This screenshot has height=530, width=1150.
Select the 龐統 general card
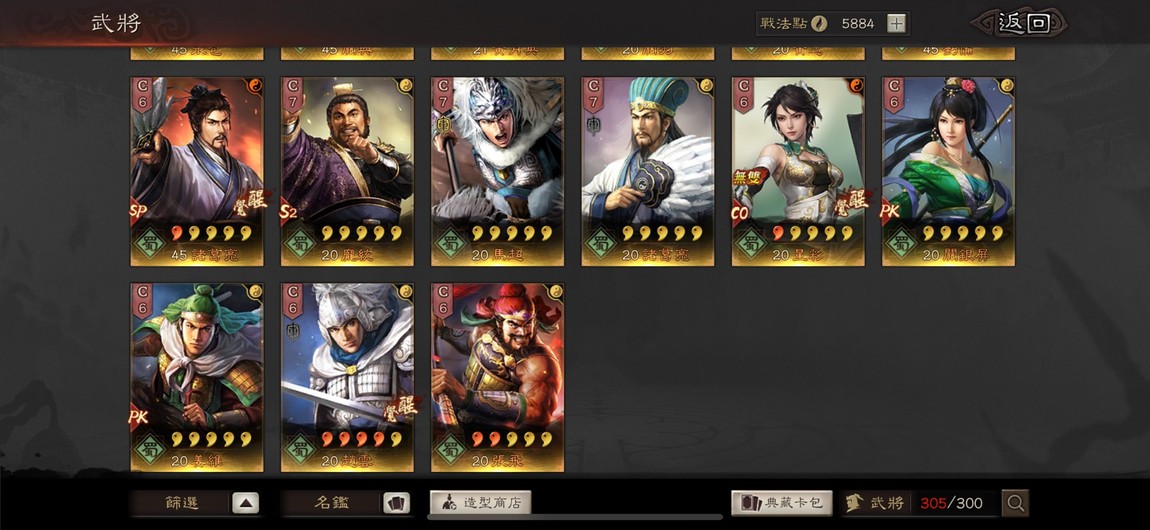(x=347, y=172)
